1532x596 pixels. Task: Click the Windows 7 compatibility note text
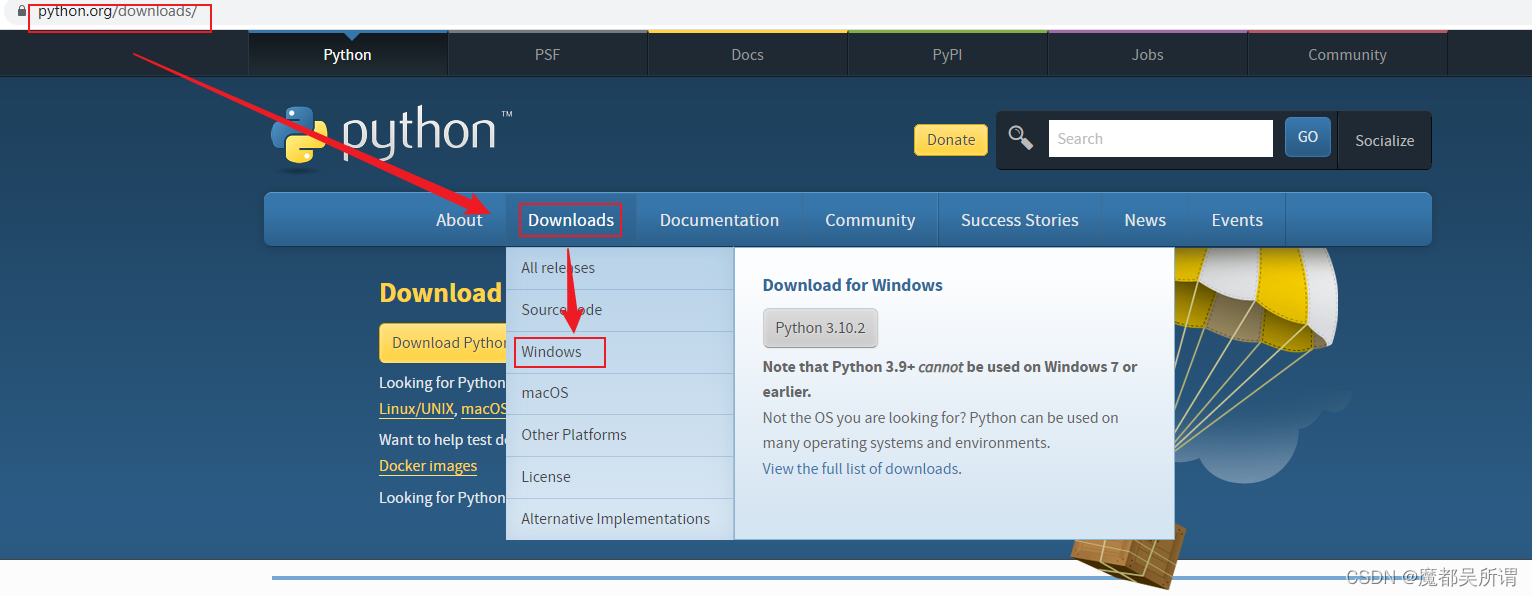coord(950,379)
